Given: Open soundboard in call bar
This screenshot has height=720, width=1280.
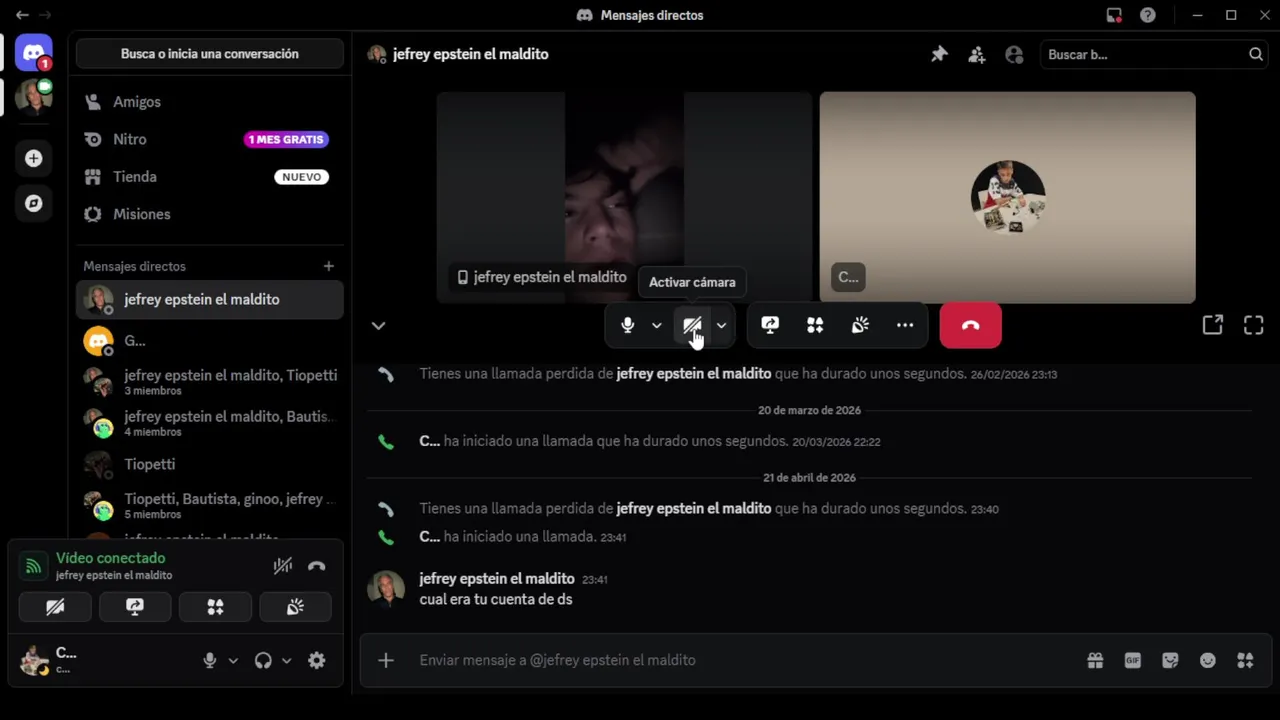Looking at the screenshot, I should [860, 325].
